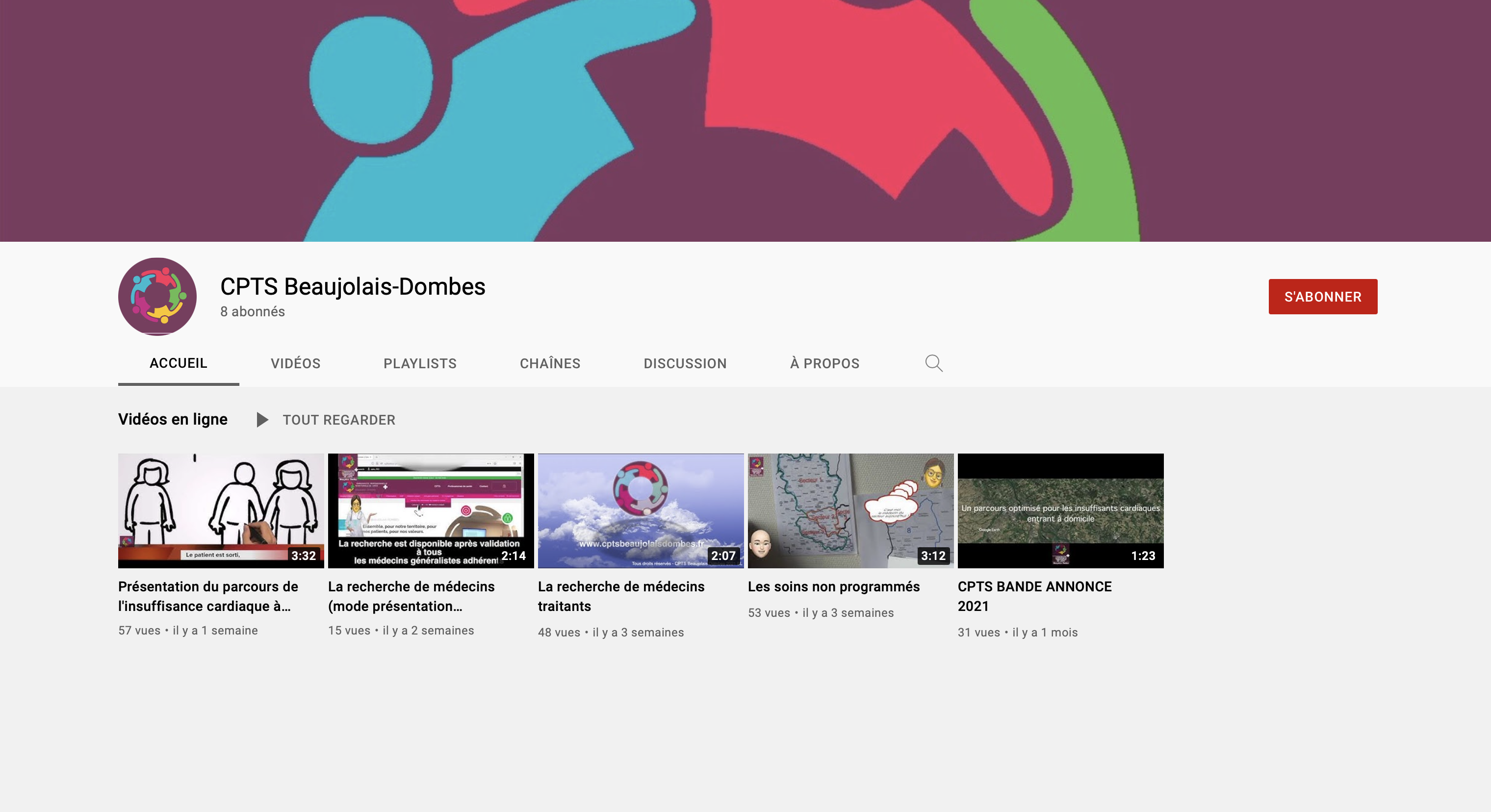Click the 3:32 duration badge

tap(303, 556)
